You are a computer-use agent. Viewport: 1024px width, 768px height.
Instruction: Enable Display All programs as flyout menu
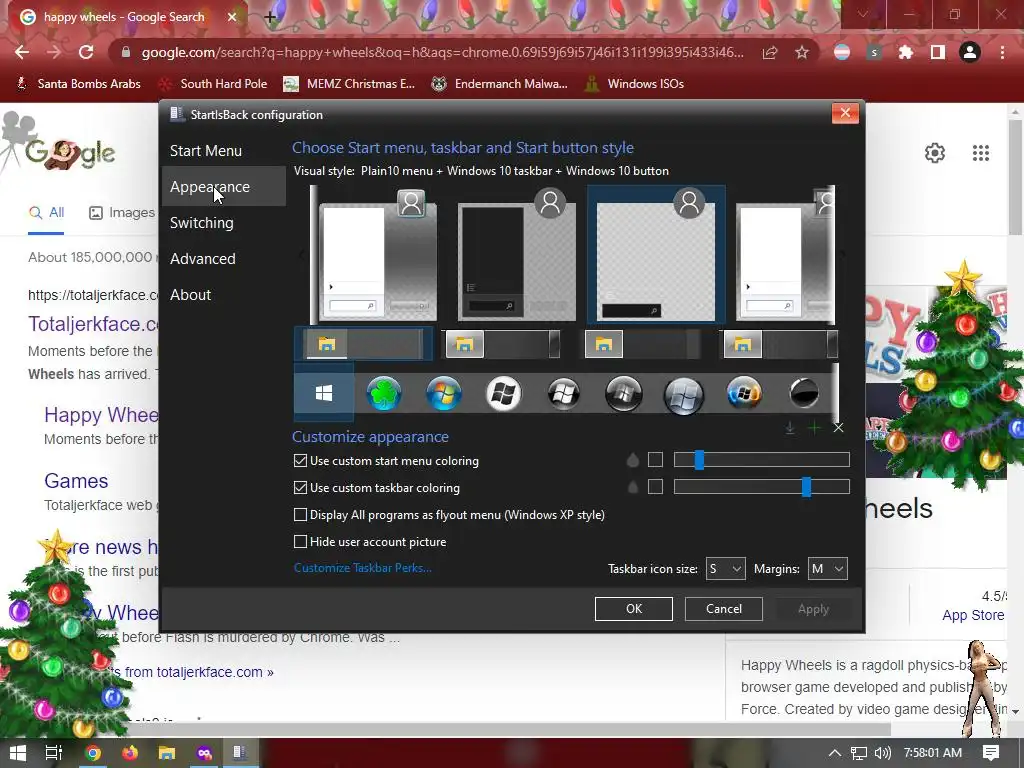(300, 515)
